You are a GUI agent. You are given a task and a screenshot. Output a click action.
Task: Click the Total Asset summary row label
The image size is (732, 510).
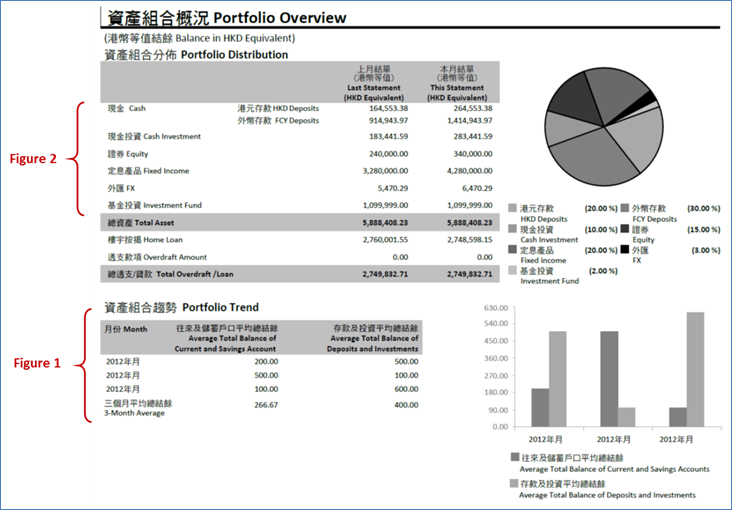coord(146,223)
